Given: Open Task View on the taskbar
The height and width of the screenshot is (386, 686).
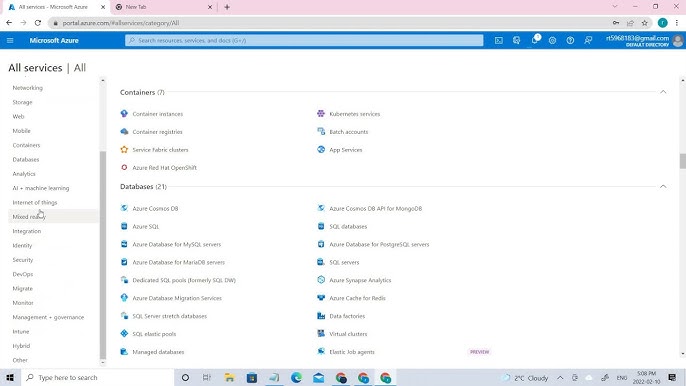Looking at the screenshot, I should pos(207,377).
